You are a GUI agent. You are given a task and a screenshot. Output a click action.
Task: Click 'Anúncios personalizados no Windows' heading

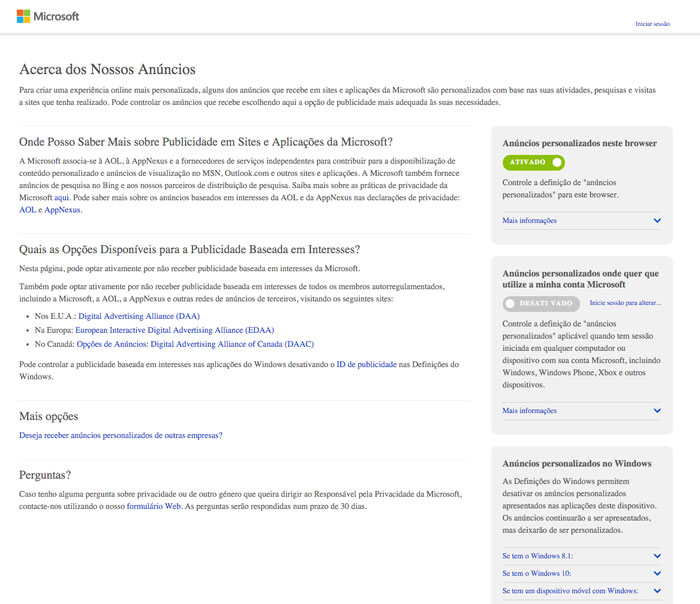pyautogui.click(x=577, y=463)
